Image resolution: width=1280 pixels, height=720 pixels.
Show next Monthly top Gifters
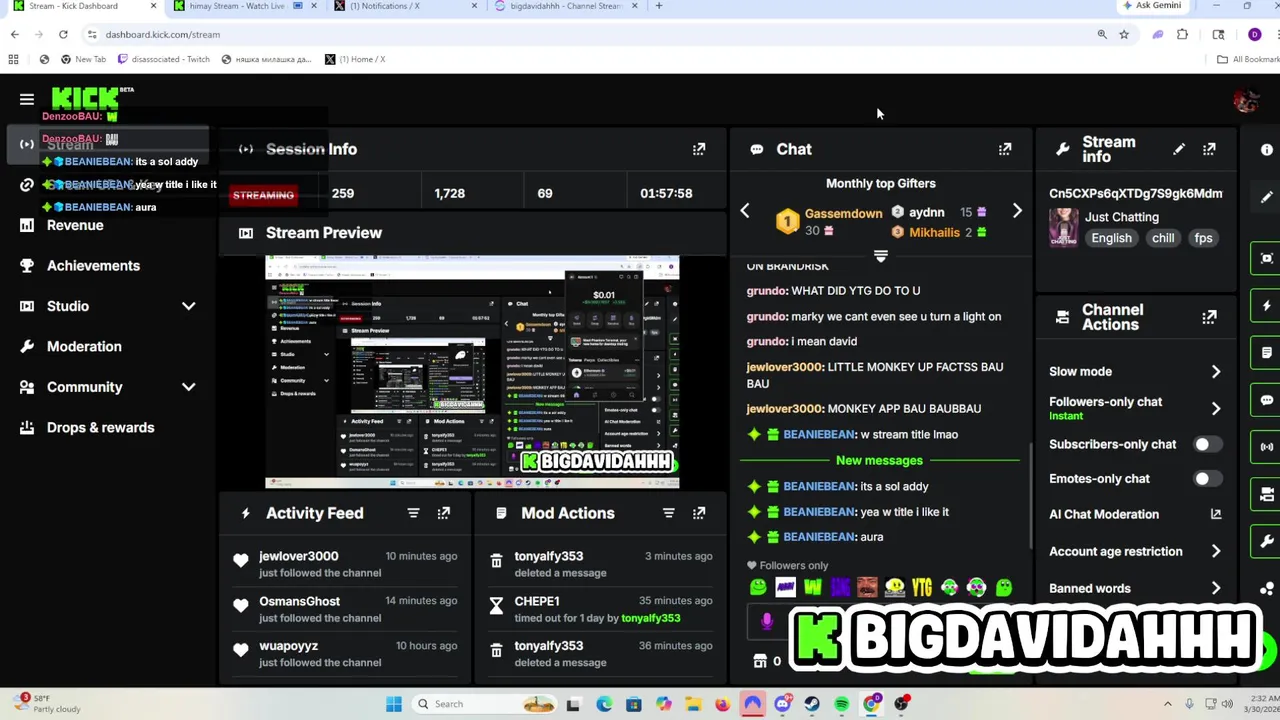click(1017, 211)
